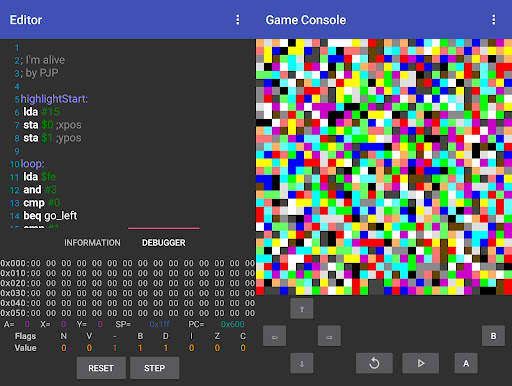Click the play run button

[420, 363]
